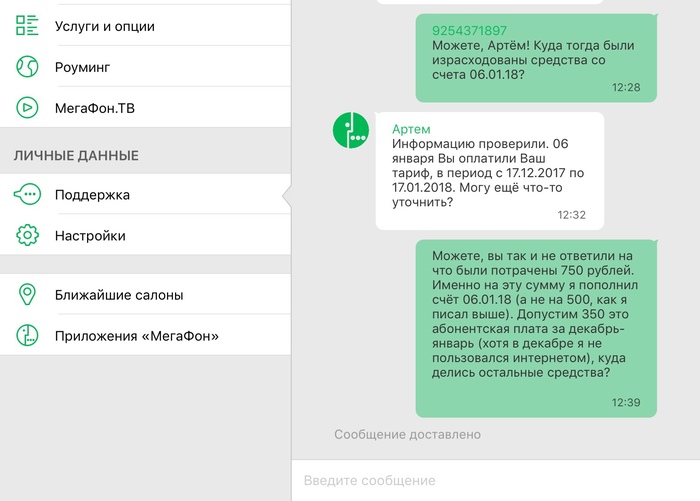This screenshot has width=700, height=501.
Task: Go to Поддержка in the sidebar
Action: (x=92, y=195)
